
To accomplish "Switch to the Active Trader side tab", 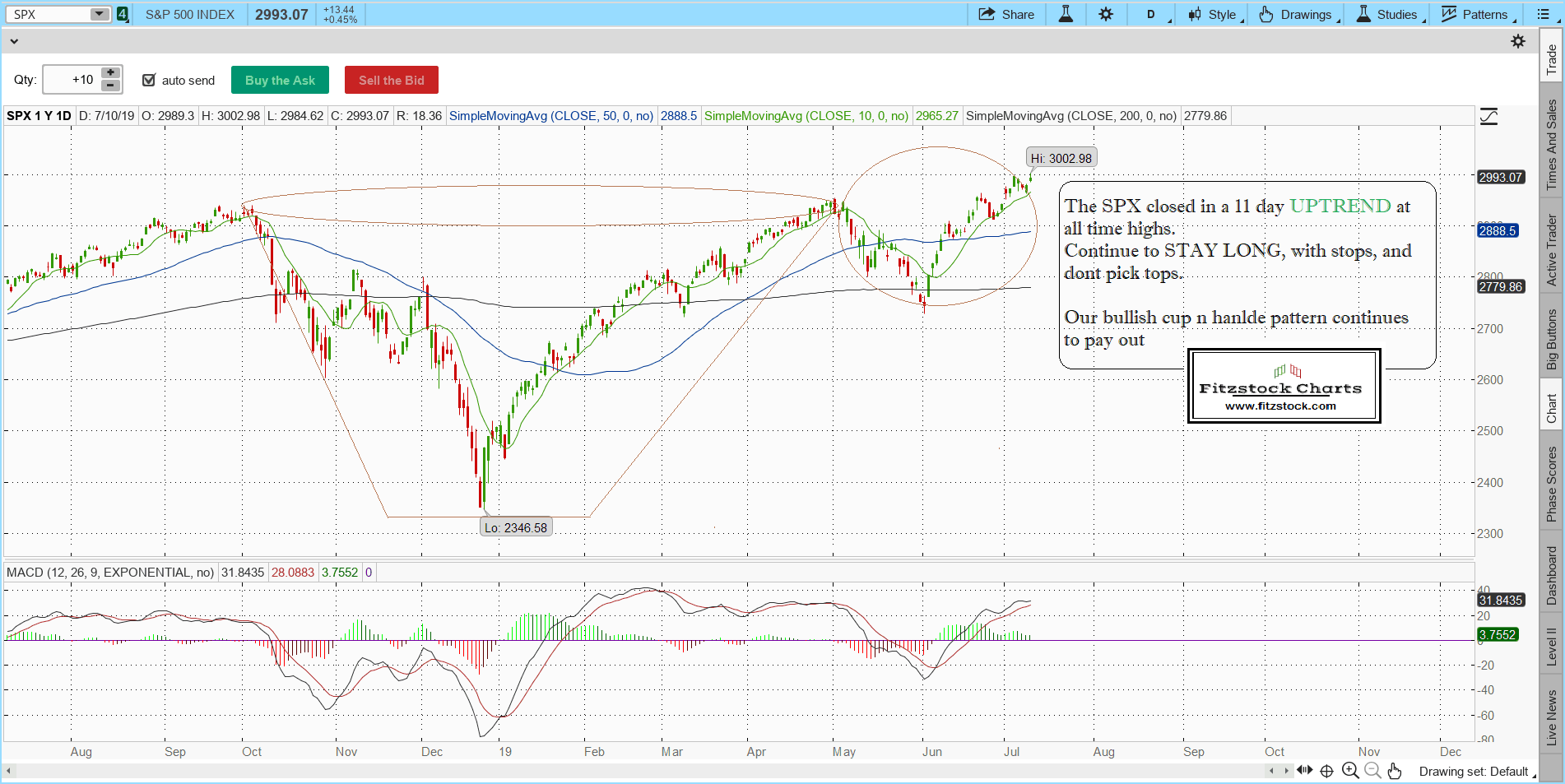I will pyautogui.click(x=1552, y=250).
